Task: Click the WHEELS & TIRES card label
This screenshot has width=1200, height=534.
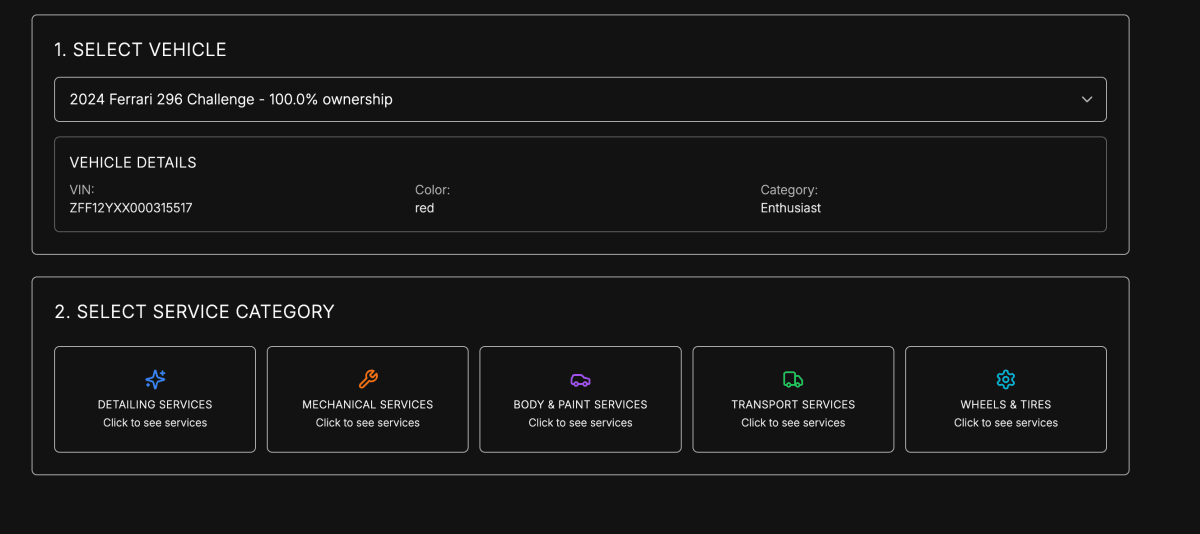Action: pyautogui.click(x=1006, y=405)
